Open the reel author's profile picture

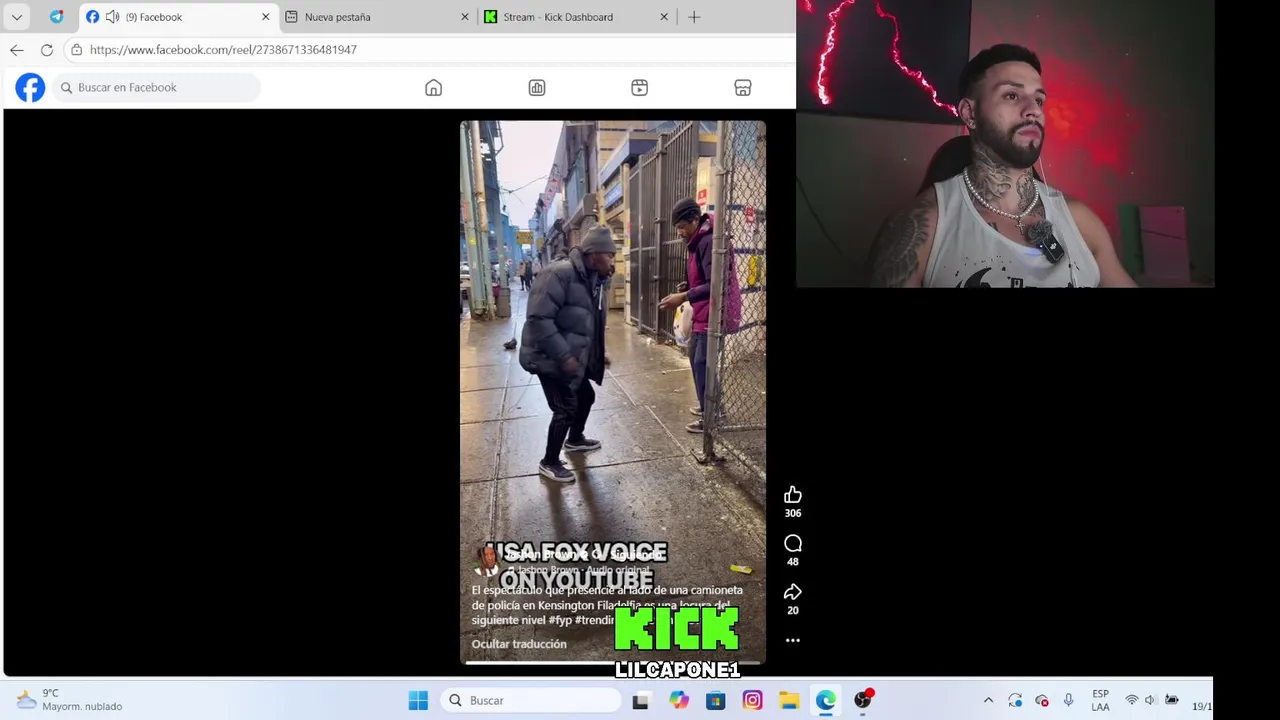pos(487,560)
